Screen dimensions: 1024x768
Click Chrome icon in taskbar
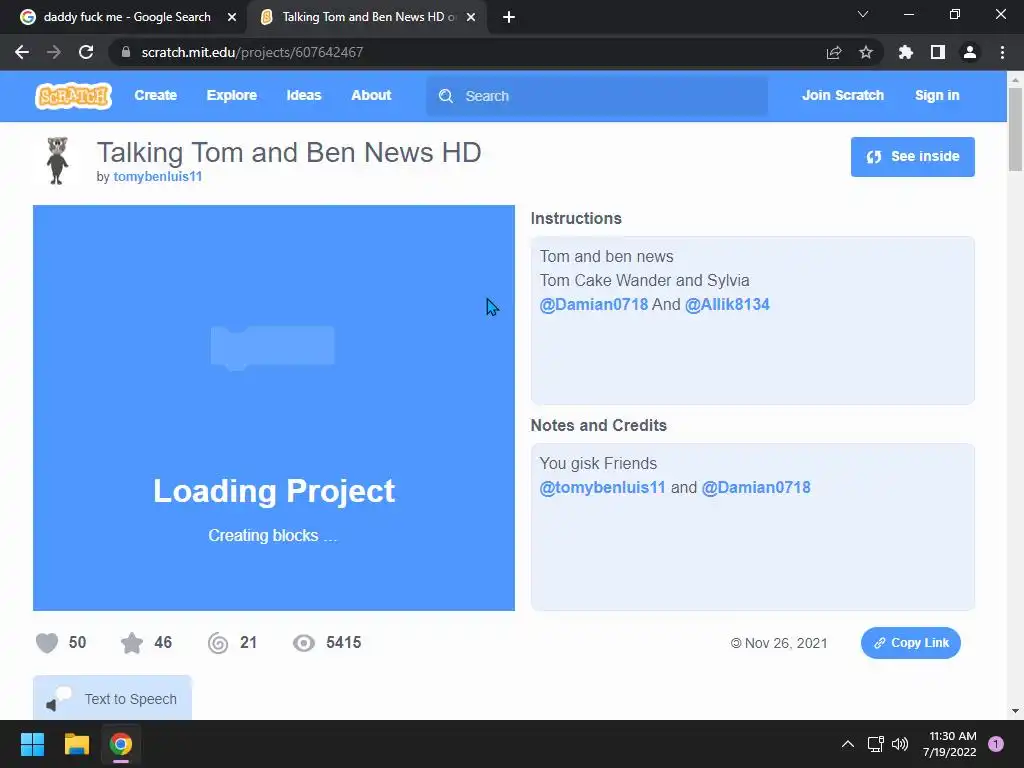coord(121,744)
